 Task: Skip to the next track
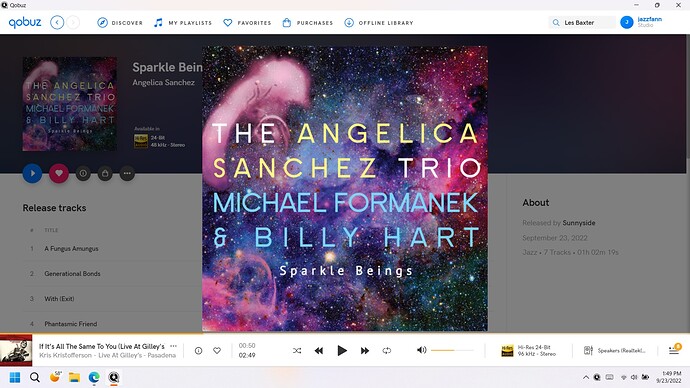click(365, 351)
